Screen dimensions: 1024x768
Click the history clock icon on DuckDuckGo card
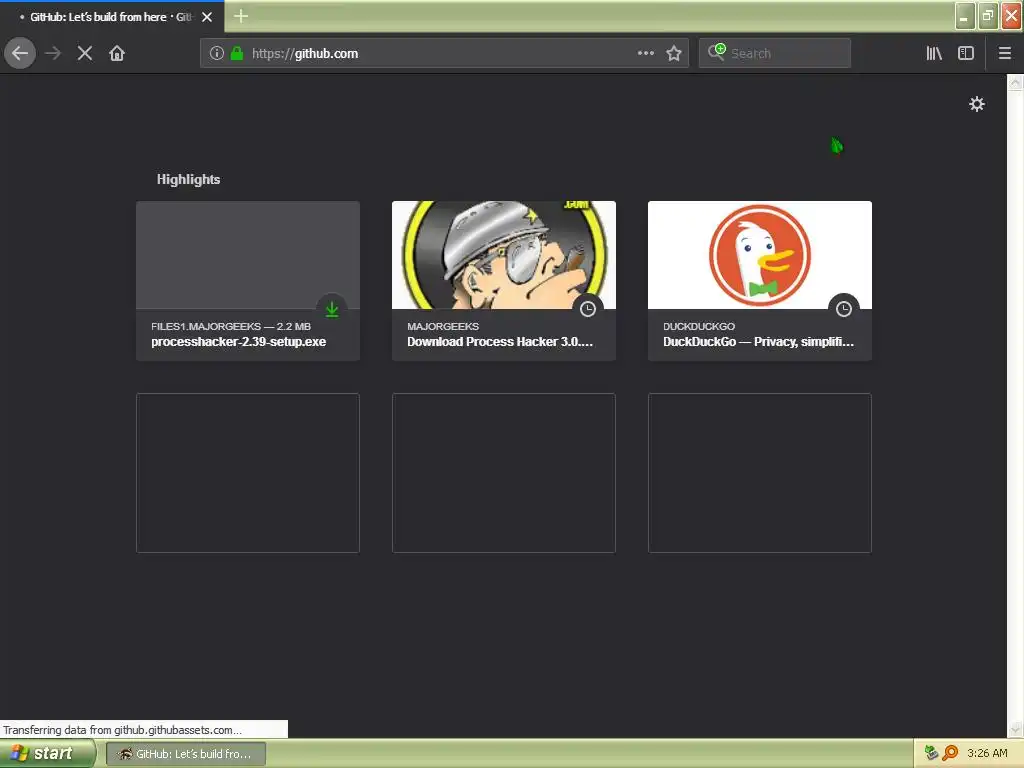(844, 308)
